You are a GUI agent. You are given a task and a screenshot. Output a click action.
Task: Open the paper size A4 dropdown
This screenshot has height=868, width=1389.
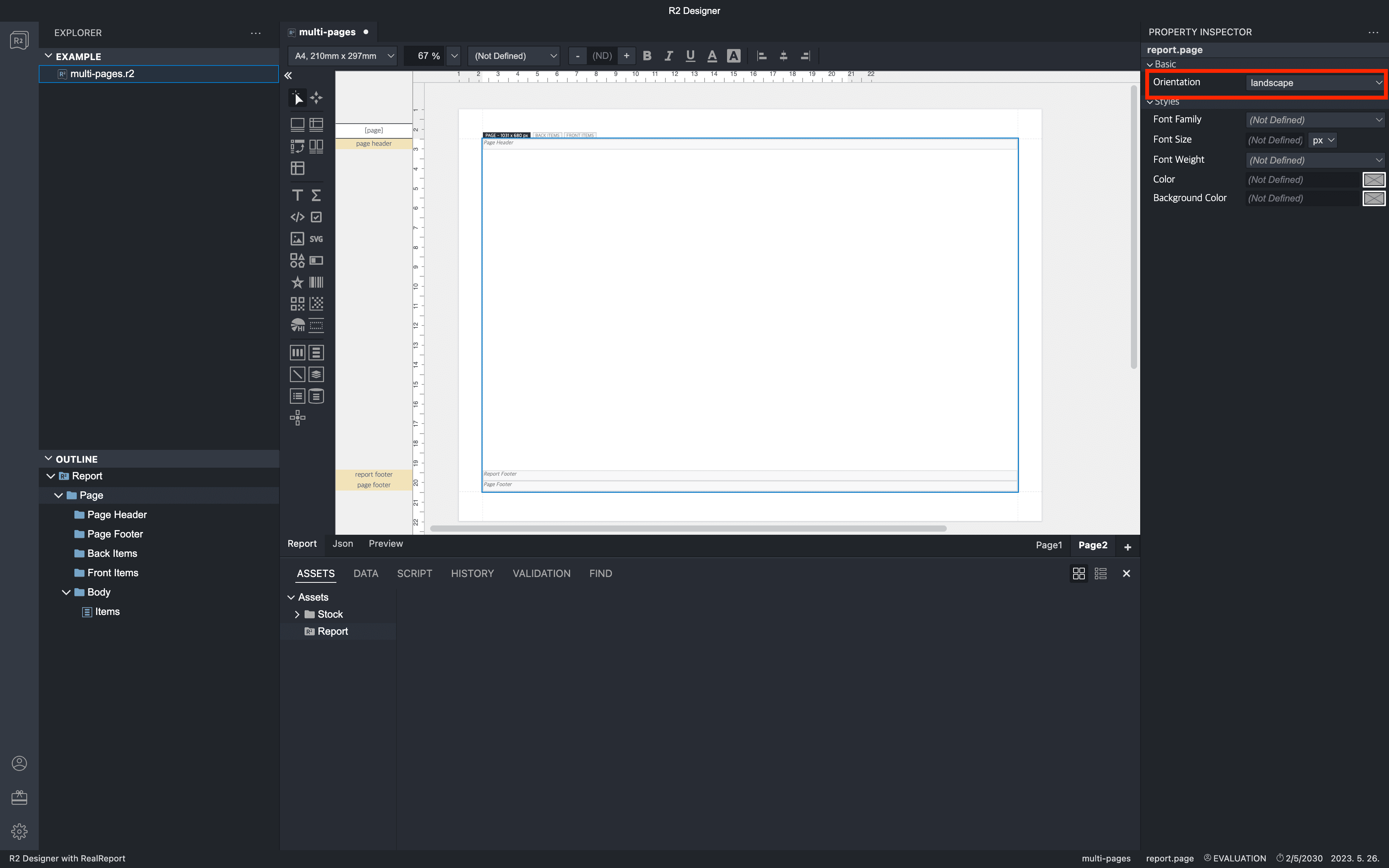[x=343, y=56]
